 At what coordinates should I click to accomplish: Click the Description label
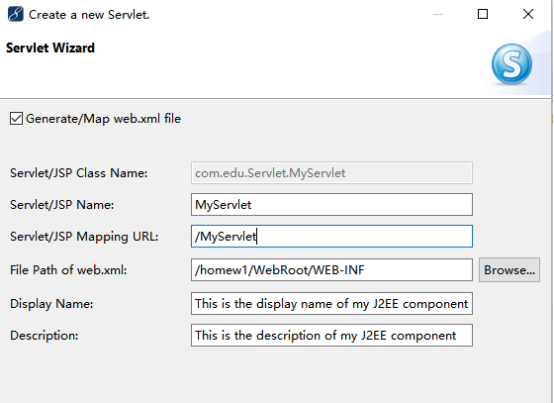(x=44, y=336)
